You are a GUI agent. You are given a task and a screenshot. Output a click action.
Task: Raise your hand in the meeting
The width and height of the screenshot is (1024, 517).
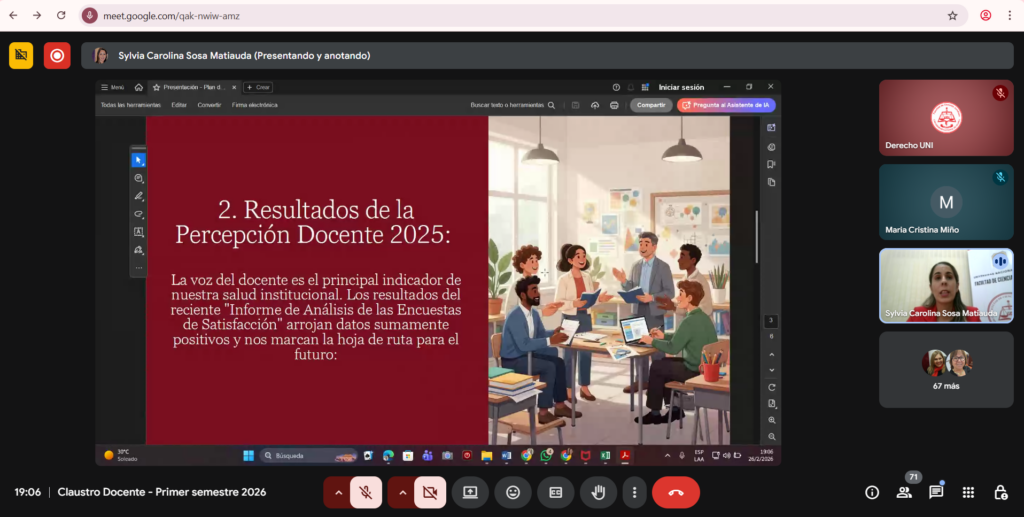click(598, 492)
